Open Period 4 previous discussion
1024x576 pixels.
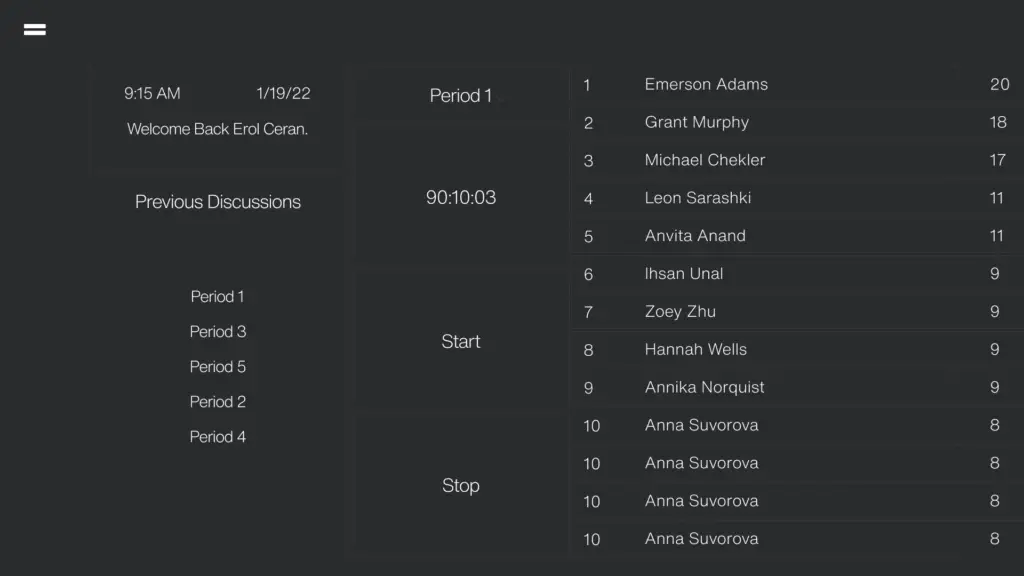[217, 437]
